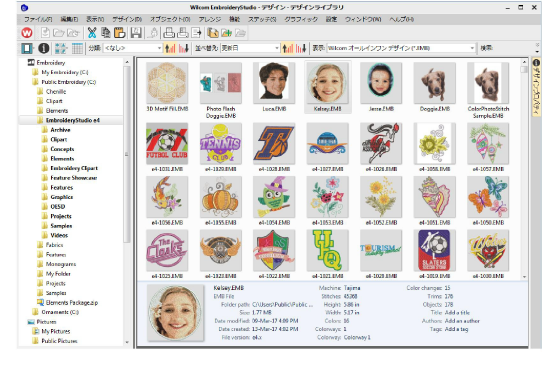Click the folder tree scrollbar down arrow
This screenshot has height=365, width=542.
tap(127, 342)
